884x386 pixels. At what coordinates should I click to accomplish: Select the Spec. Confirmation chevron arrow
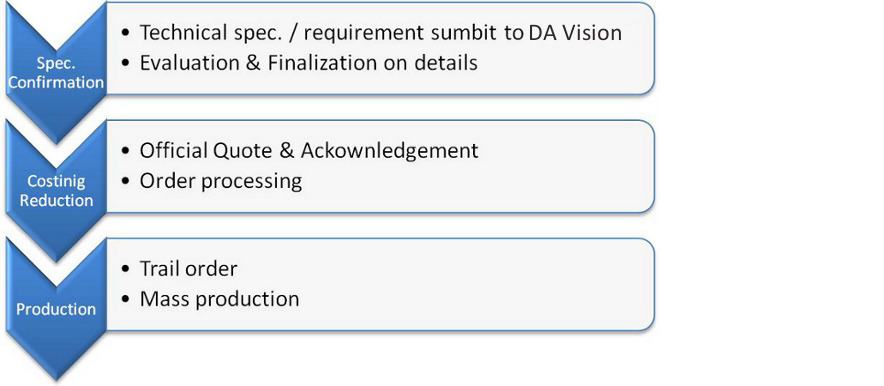(56, 70)
